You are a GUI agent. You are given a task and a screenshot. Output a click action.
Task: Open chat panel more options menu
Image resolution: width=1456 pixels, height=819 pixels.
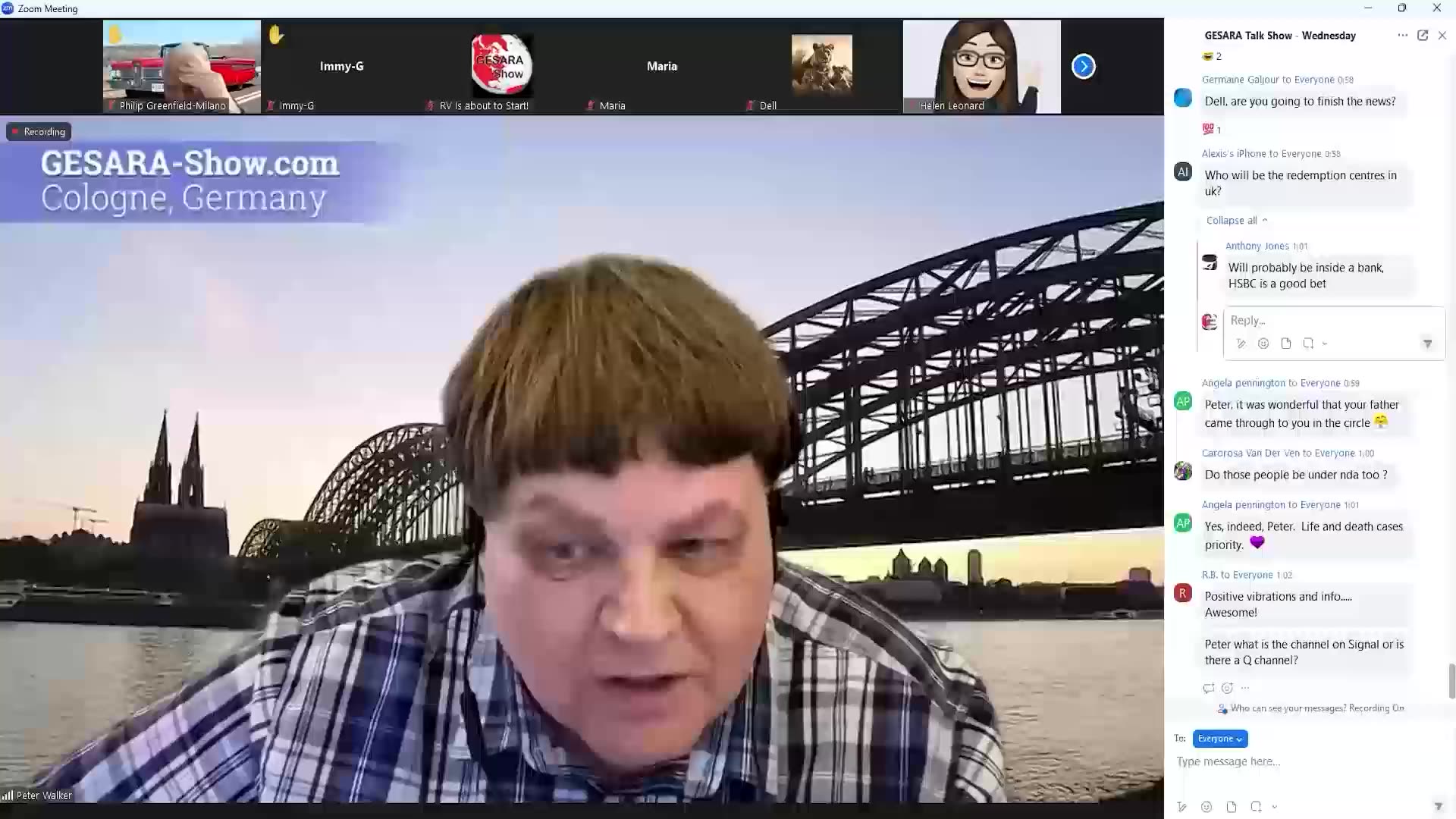[1402, 36]
